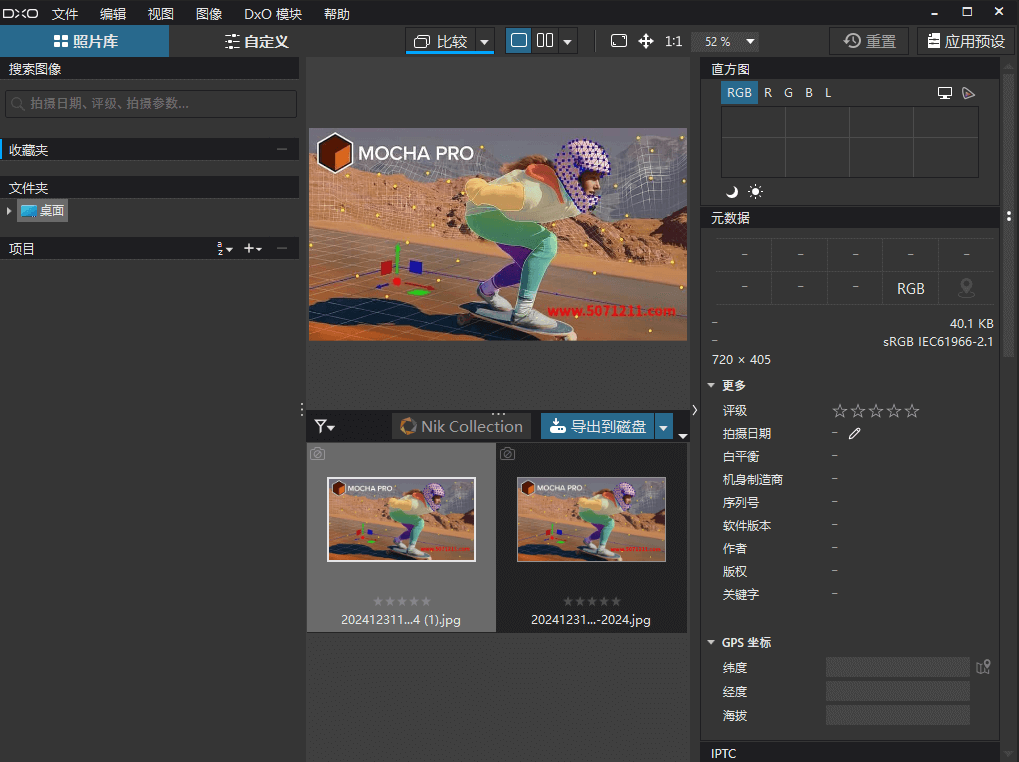Image resolution: width=1019 pixels, height=762 pixels.
Task: Click the 应用预设 button
Action: [x=964, y=41]
